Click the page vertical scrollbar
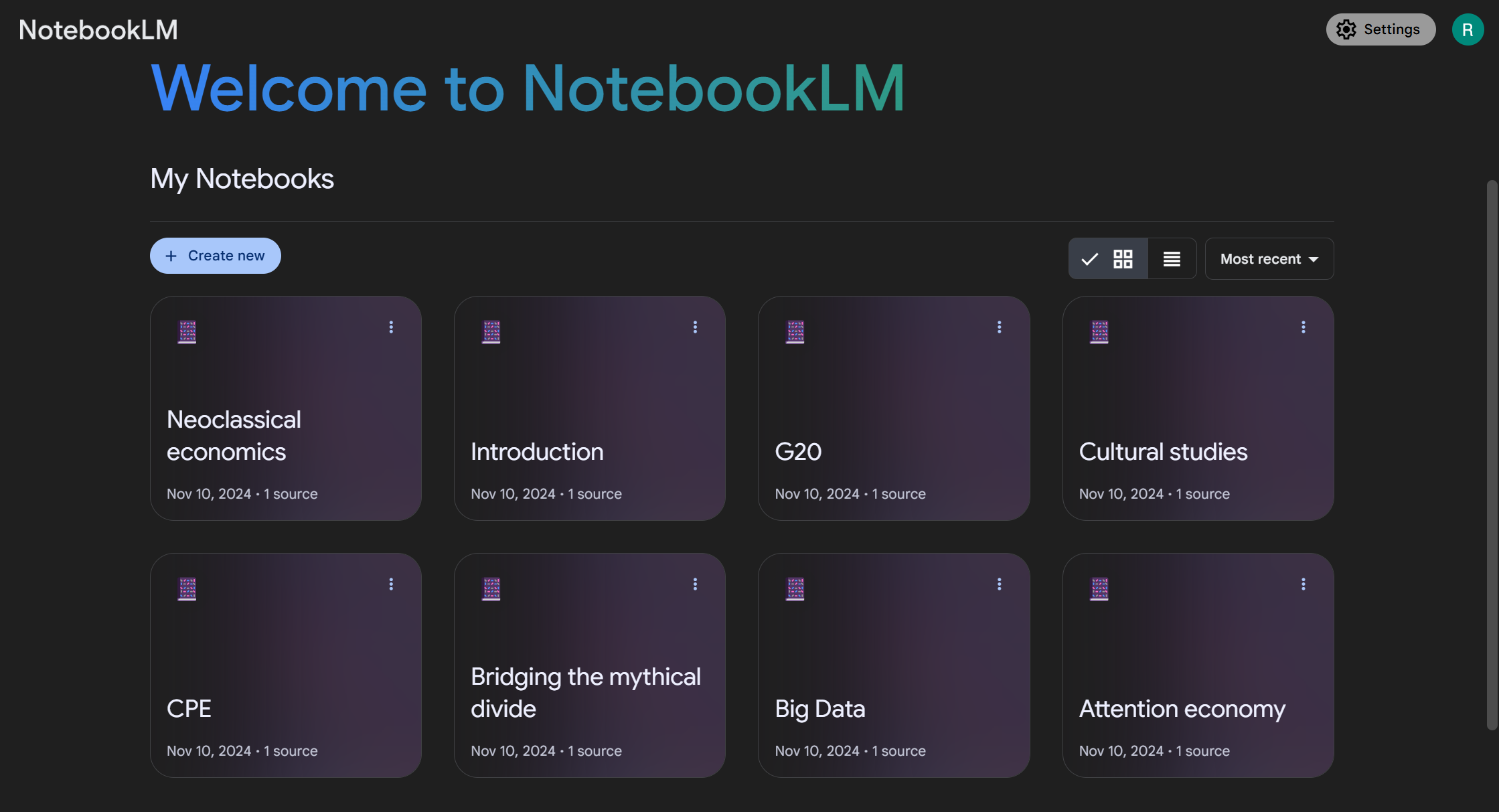Screen dimensions: 1499x812 click(1492, 455)
